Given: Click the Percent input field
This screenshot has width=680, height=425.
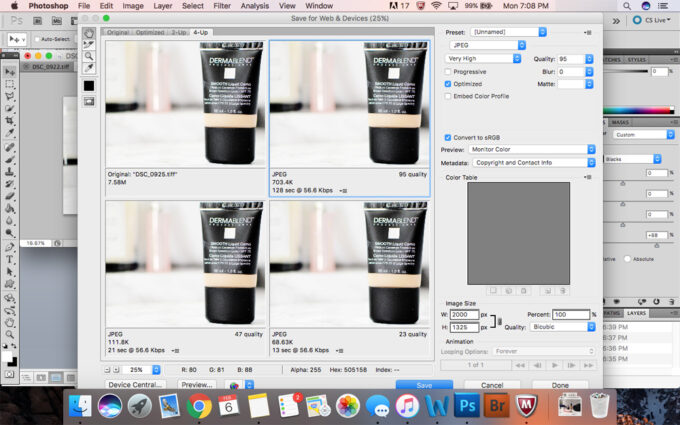Looking at the screenshot, I should 571,314.
